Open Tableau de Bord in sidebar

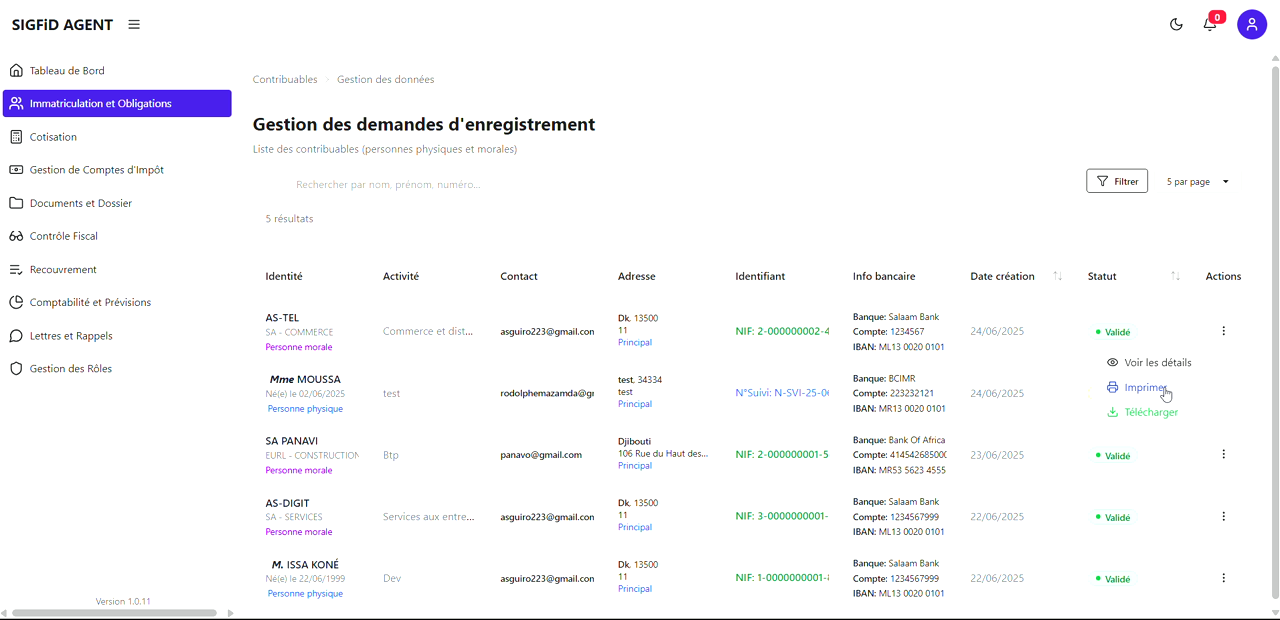point(67,71)
